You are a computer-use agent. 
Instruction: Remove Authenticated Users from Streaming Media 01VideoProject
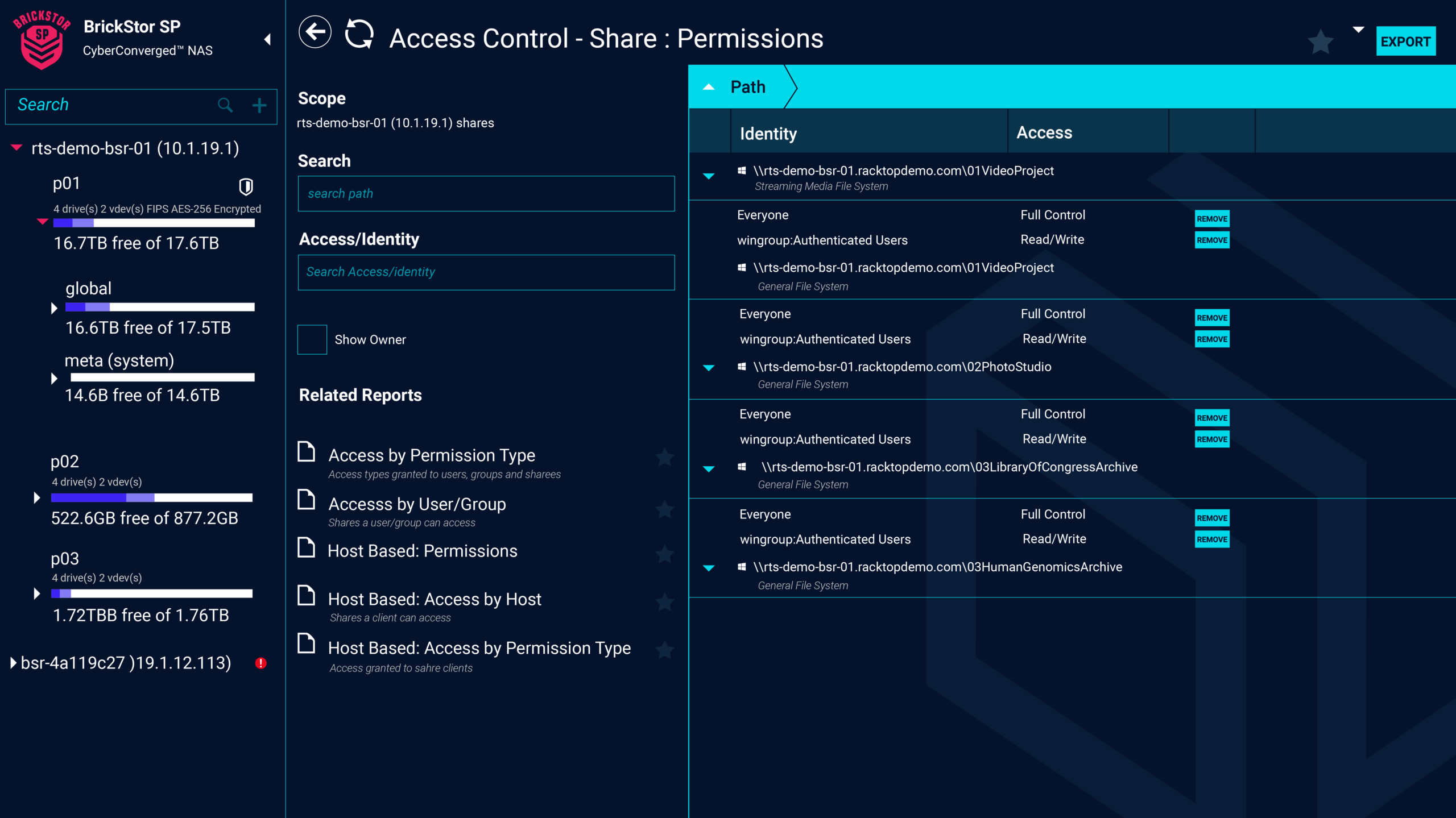tap(1212, 240)
